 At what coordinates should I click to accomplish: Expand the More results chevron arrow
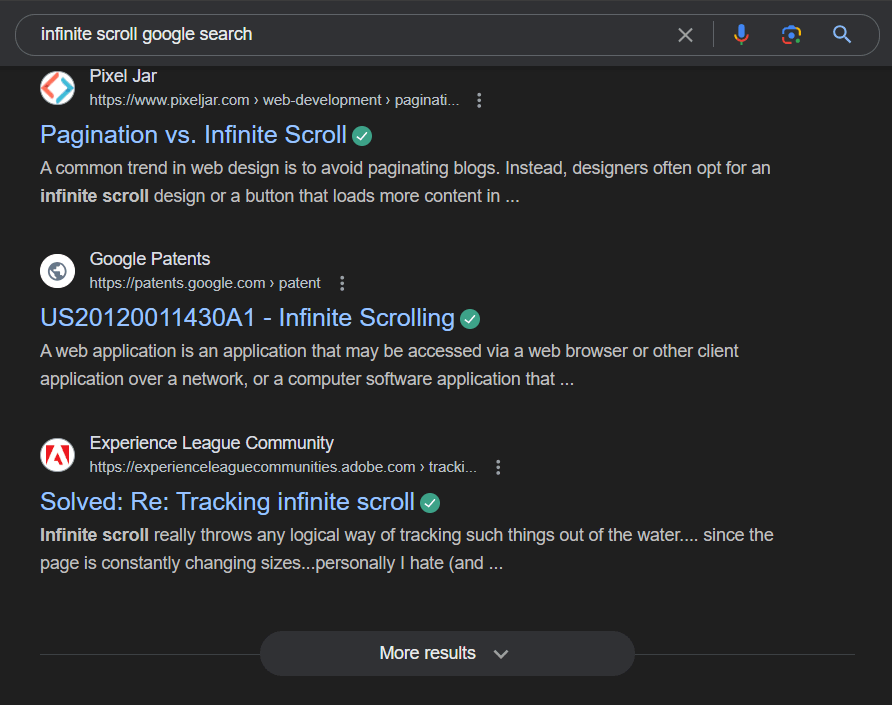point(501,654)
